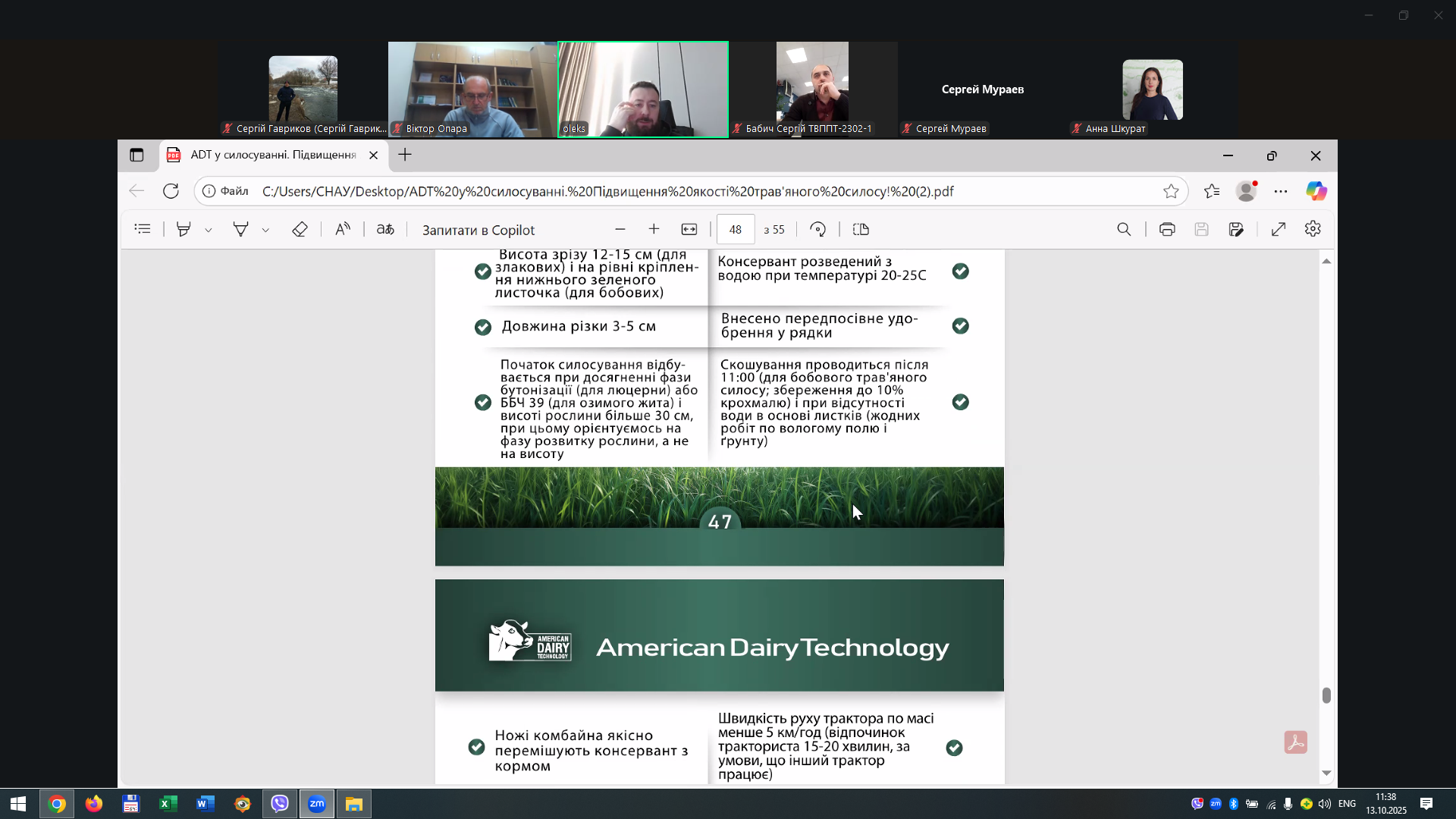The width and height of the screenshot is (1456, 819).
Task: Open the Find in PDF search icon
Action: coord(1124,229)
